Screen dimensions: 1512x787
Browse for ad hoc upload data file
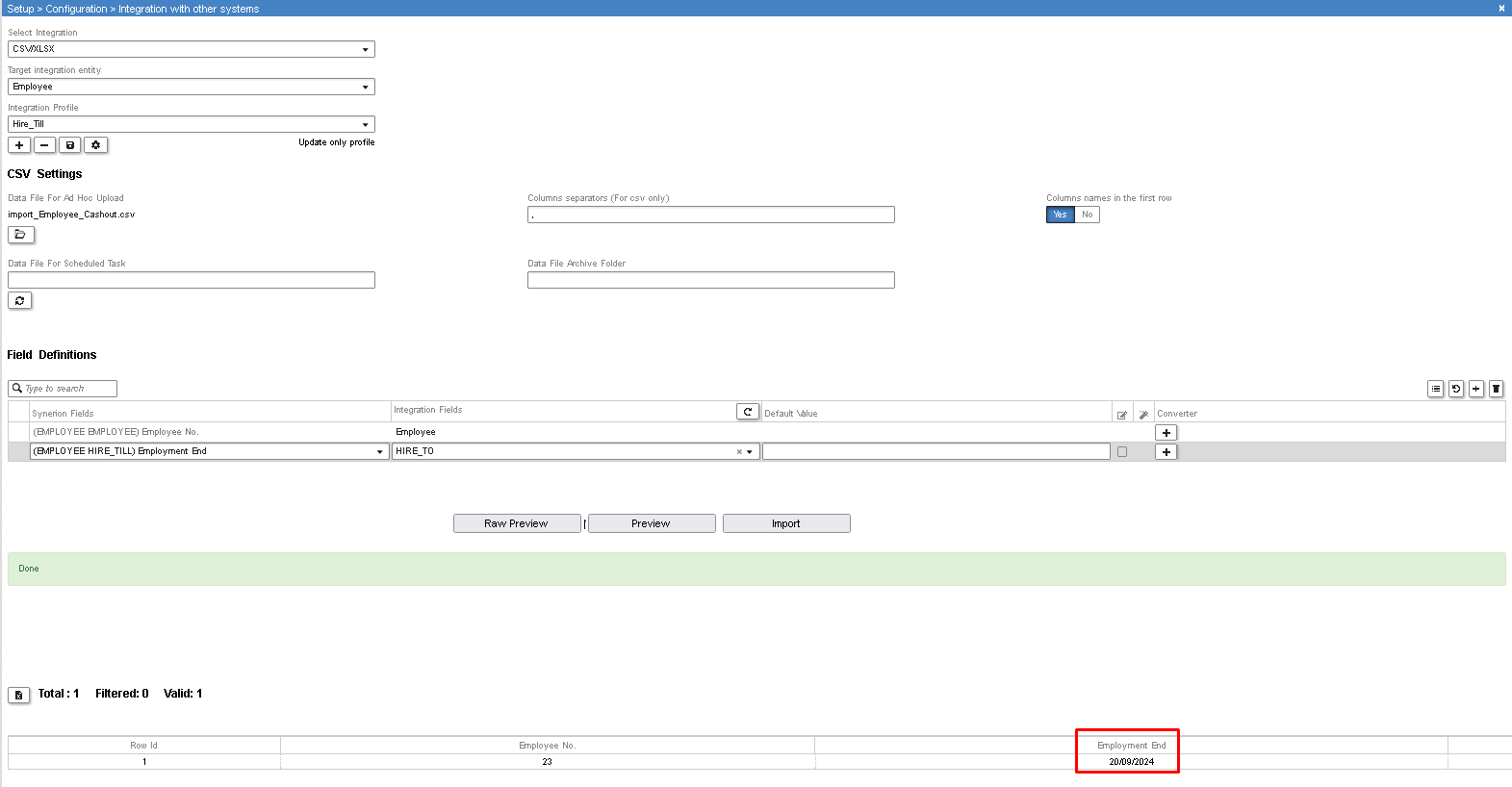coord(20,234)
